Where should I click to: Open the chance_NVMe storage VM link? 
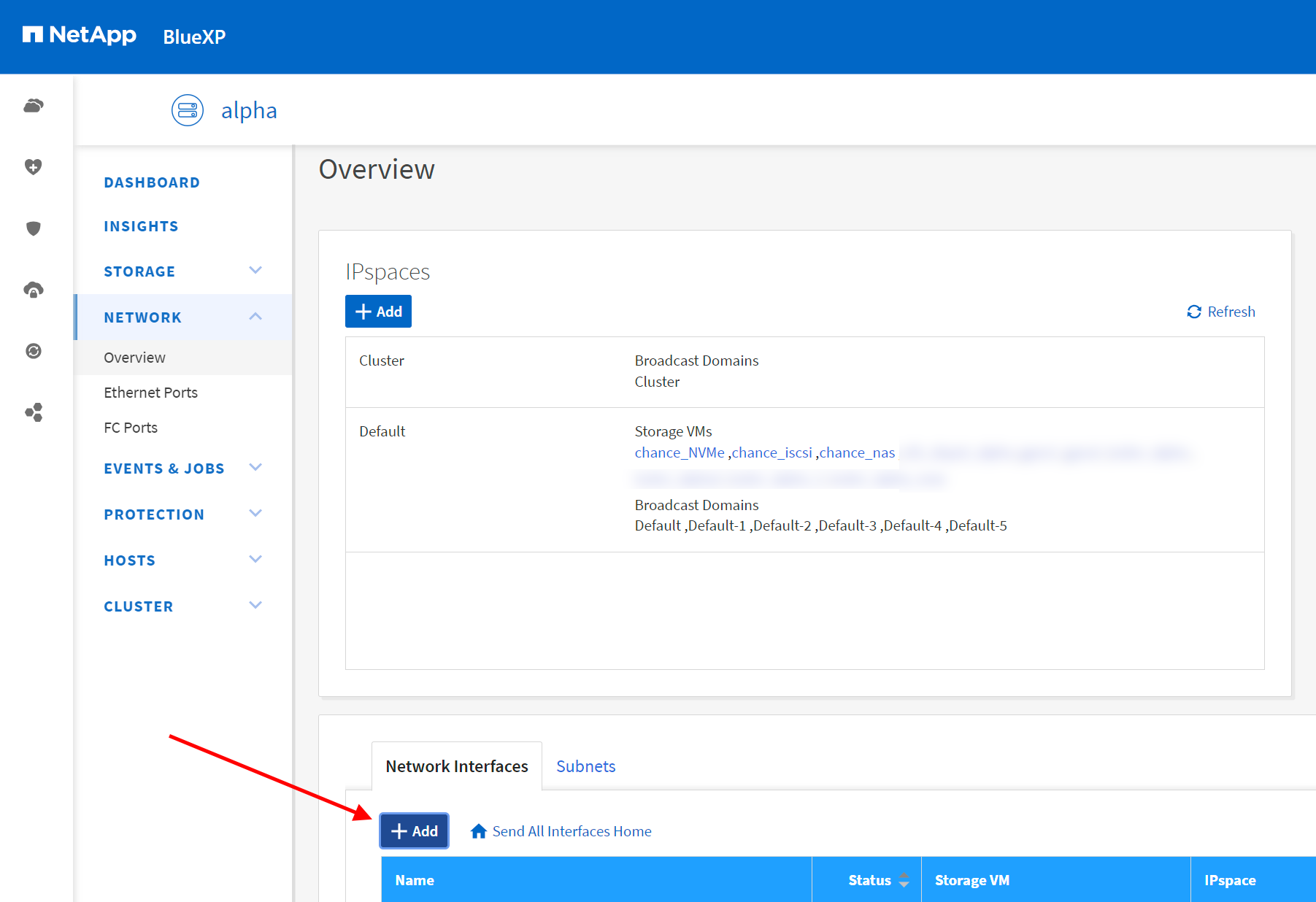tap(679, 452)
